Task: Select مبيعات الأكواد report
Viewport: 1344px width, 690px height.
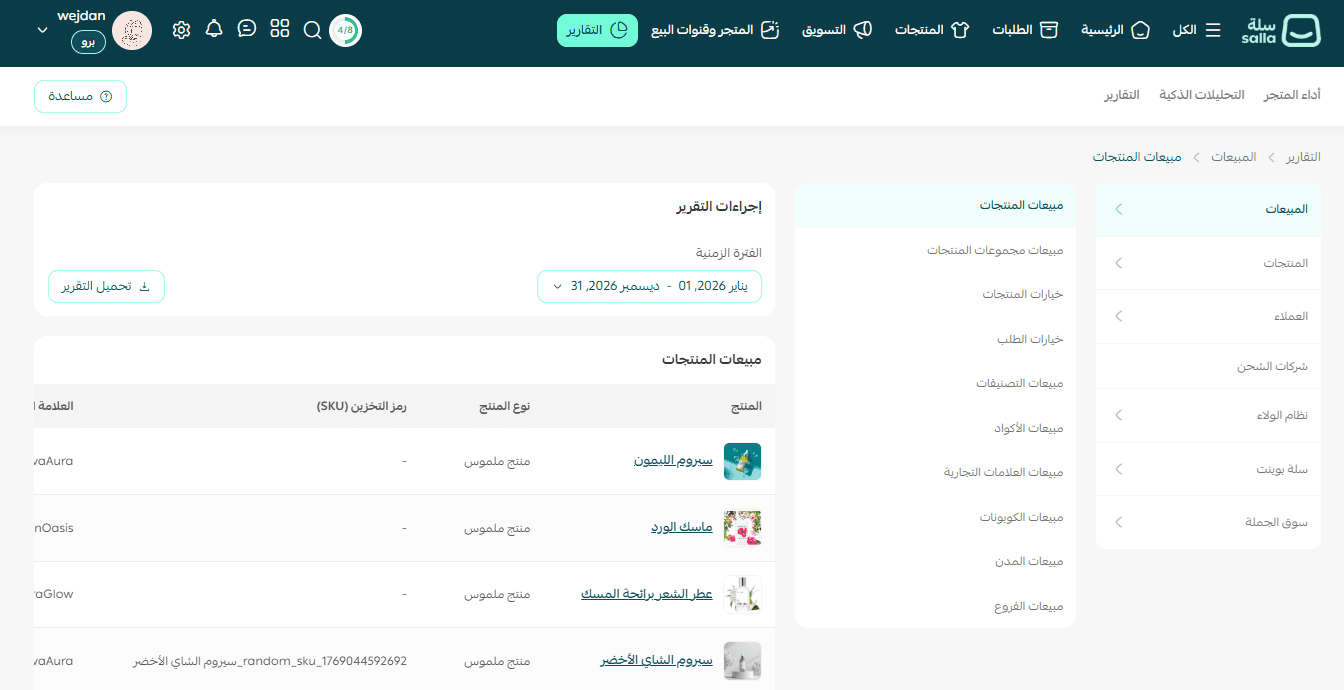Action: [935, 428]
